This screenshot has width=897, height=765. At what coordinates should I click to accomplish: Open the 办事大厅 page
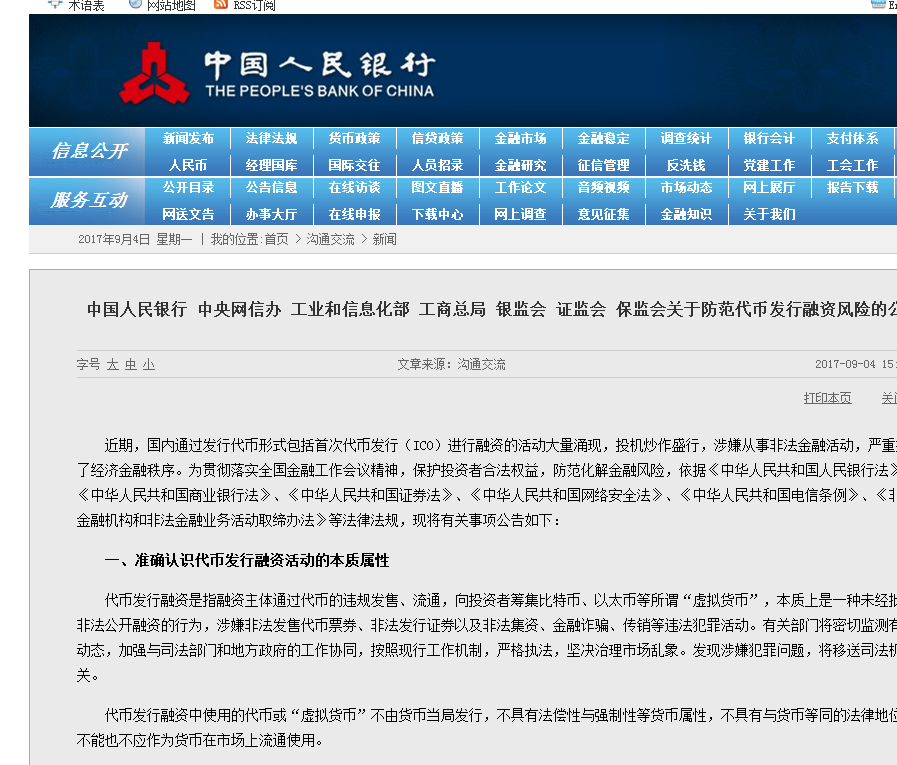click(271, 215)
